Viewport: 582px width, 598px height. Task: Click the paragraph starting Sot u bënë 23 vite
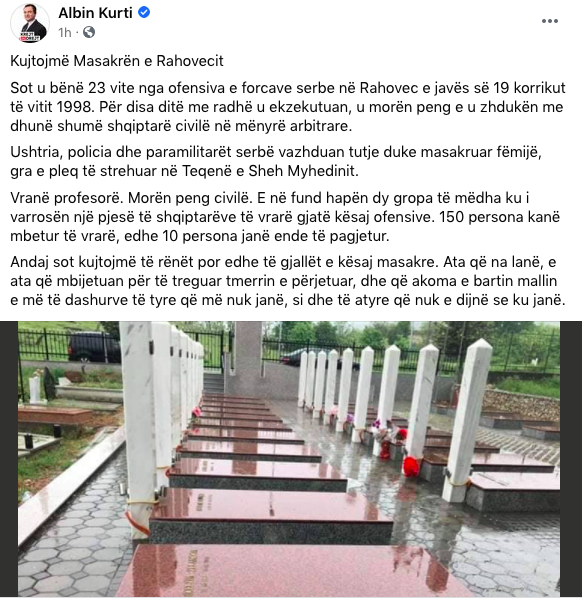288,107
